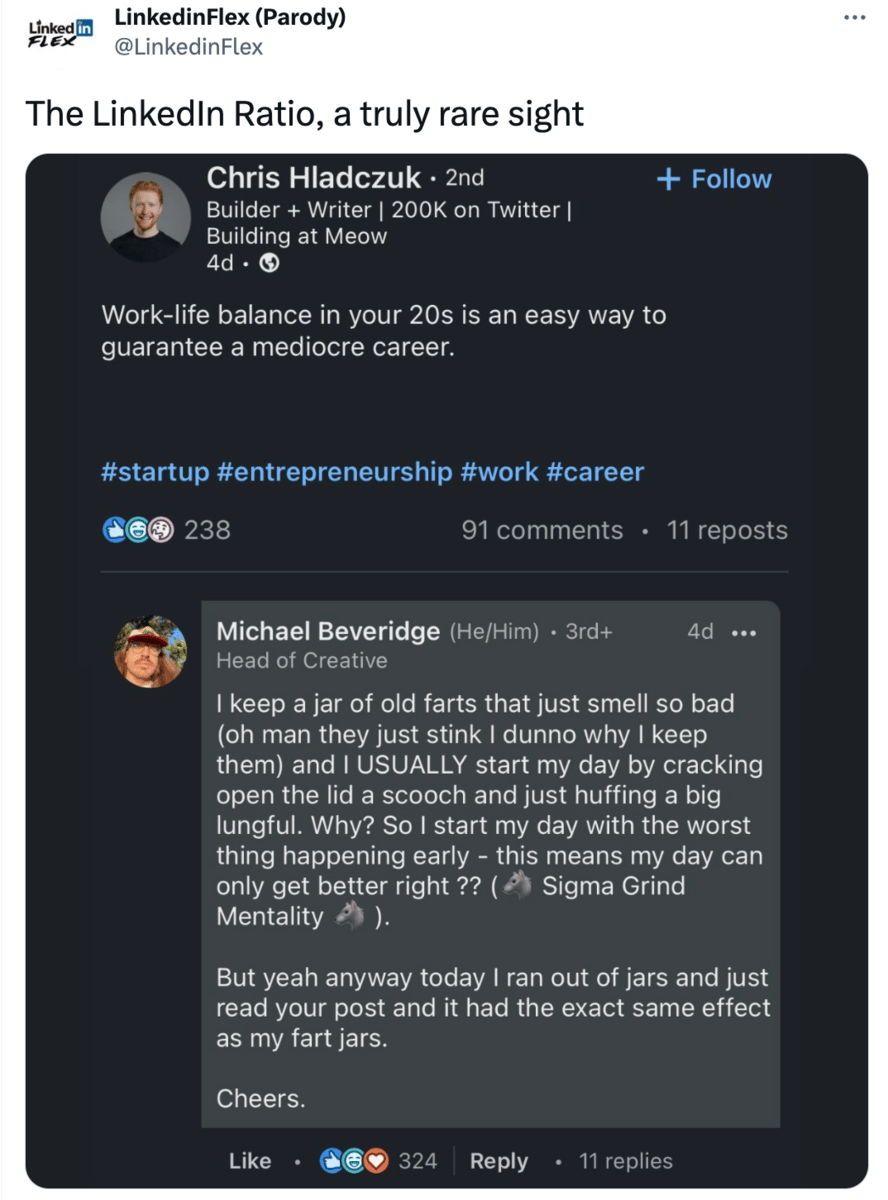Click the comment's reaction icons showing 324
This screenshot has width=888, height=1200.
[x=352, y=1161]
